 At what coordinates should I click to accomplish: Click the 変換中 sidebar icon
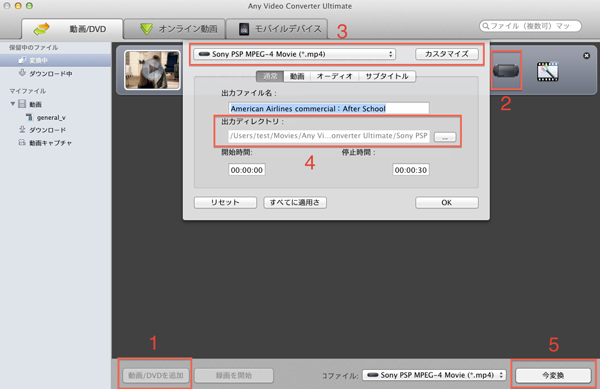[22, 60]
